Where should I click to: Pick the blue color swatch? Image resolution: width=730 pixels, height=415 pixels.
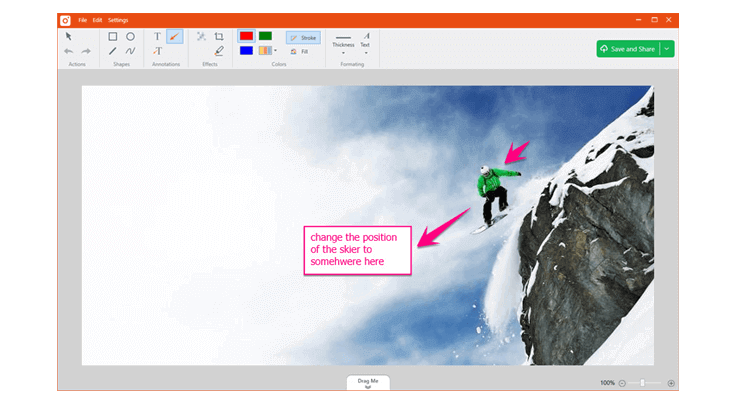(x=246, y=51)
